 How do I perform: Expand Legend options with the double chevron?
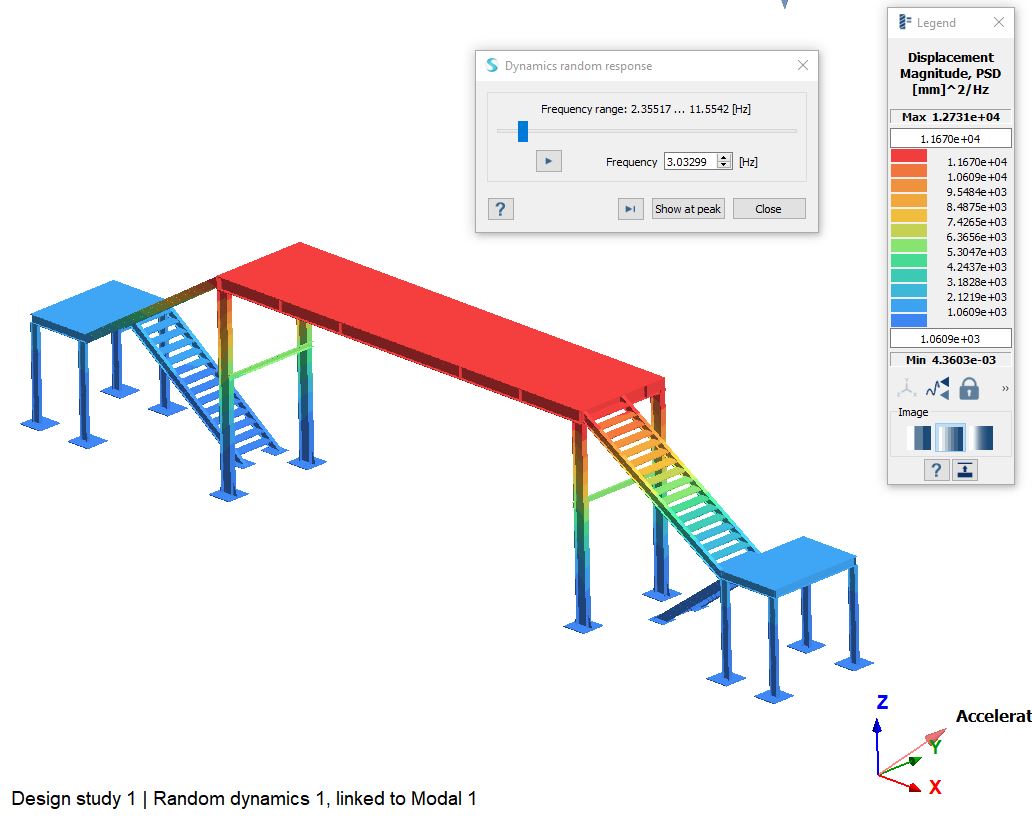click(x=1005, y=387)
